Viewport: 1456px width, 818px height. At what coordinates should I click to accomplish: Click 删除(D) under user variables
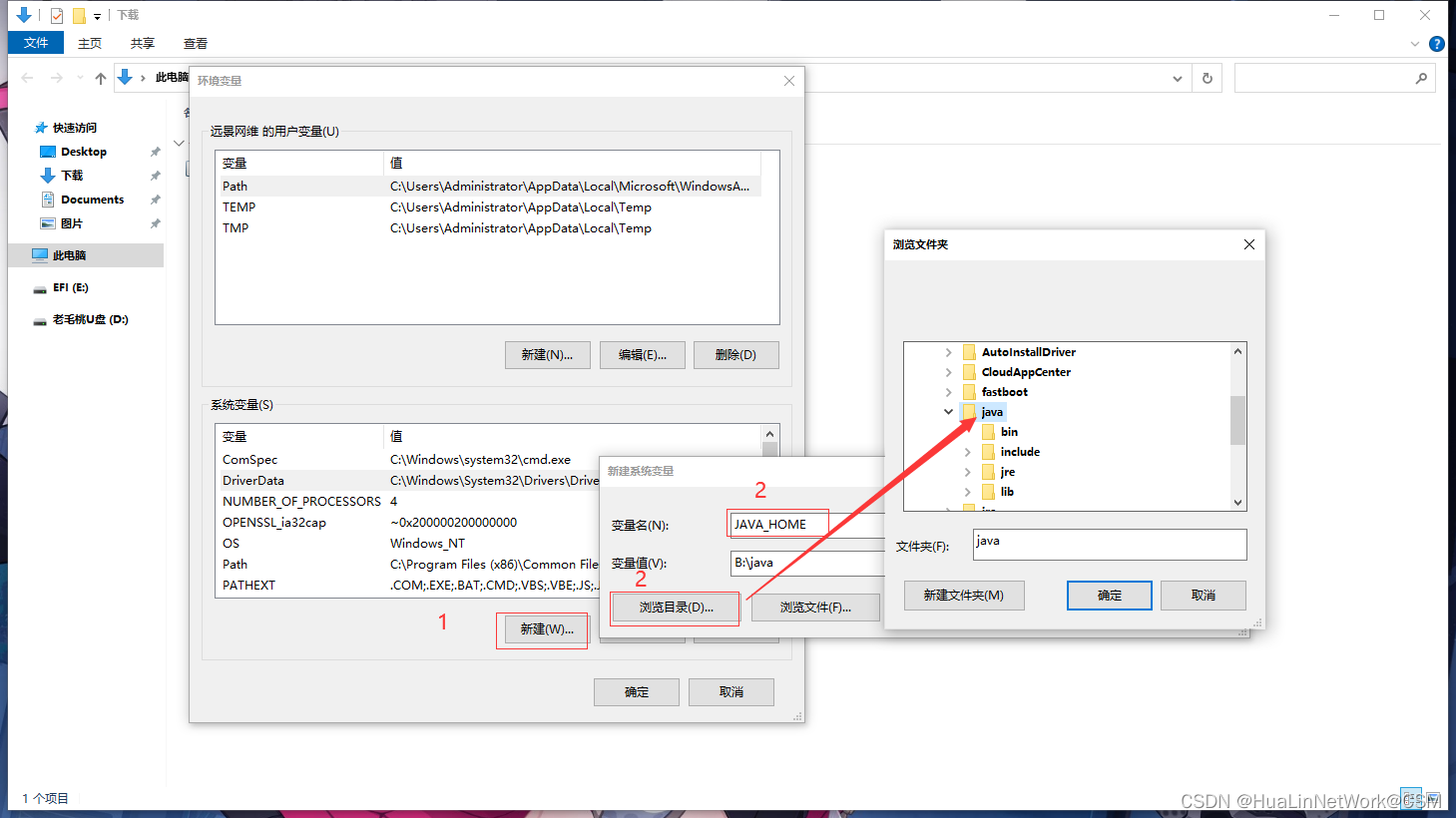click(x=735, y=355)
